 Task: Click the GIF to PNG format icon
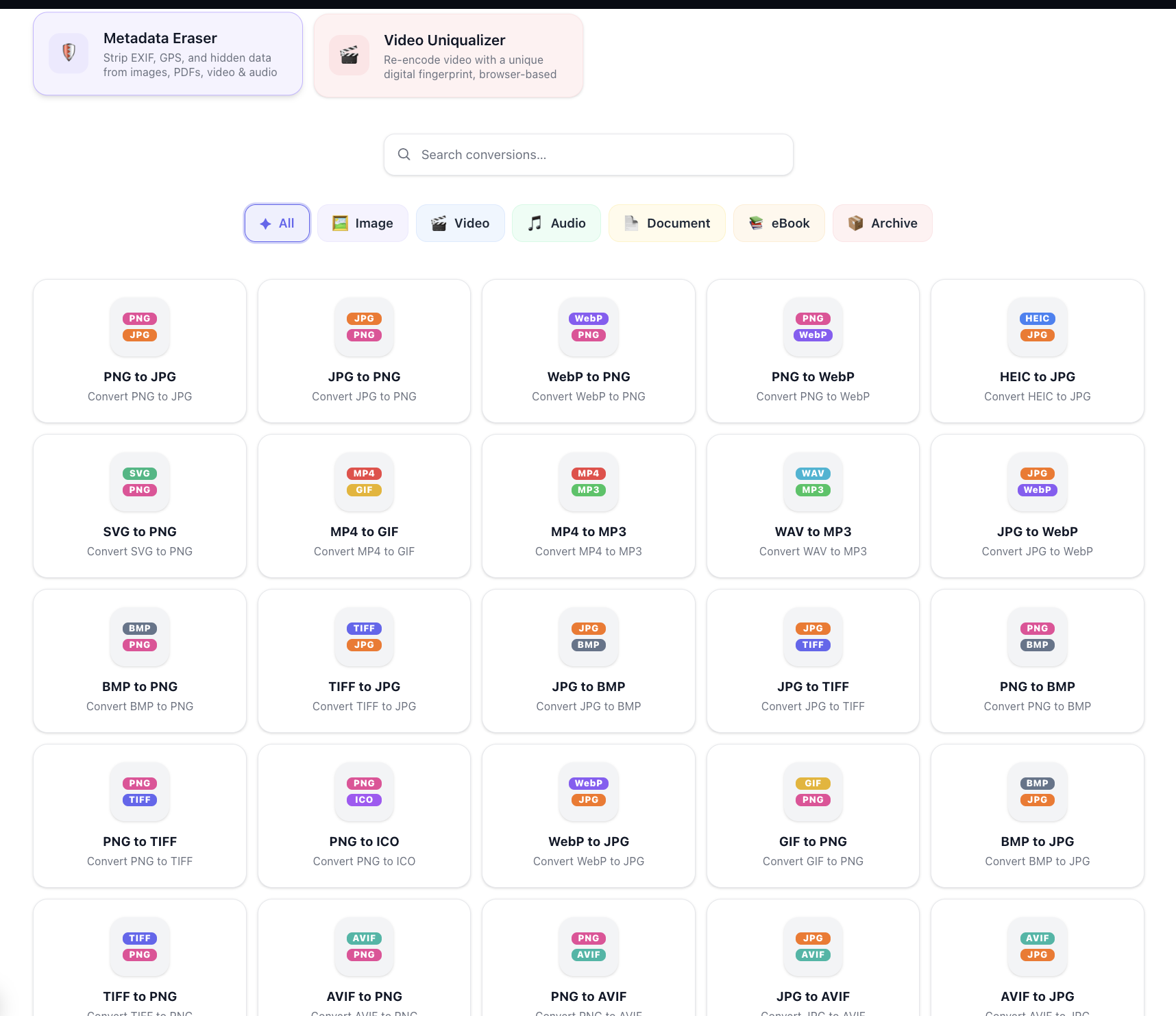coord(813,792)
